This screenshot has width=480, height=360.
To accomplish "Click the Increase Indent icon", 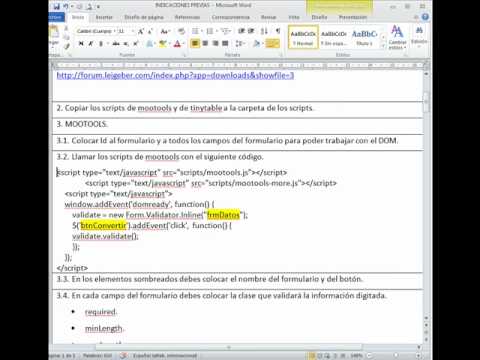I will (251, 31).
